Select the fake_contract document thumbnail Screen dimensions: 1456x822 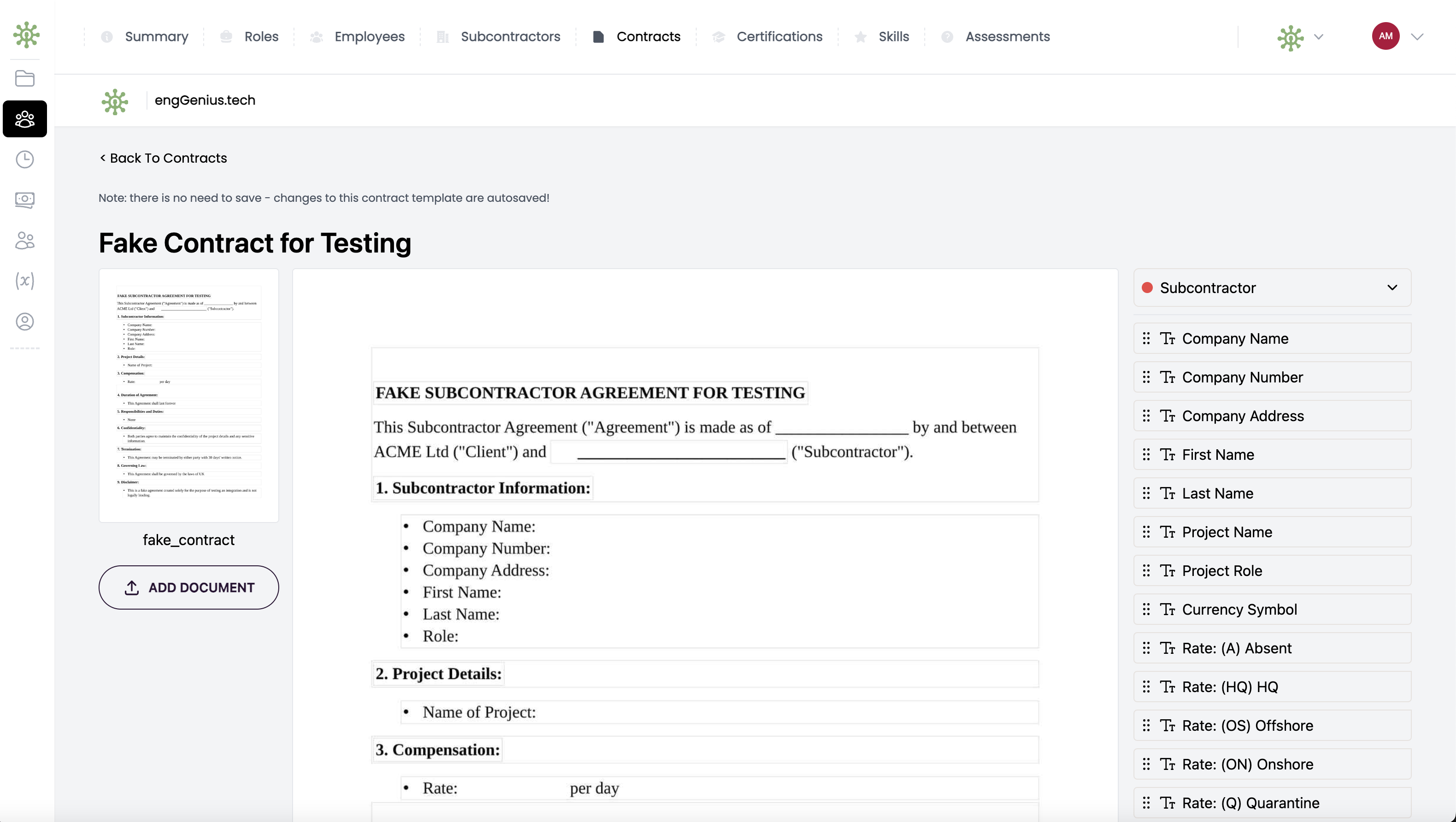point(189,395)
